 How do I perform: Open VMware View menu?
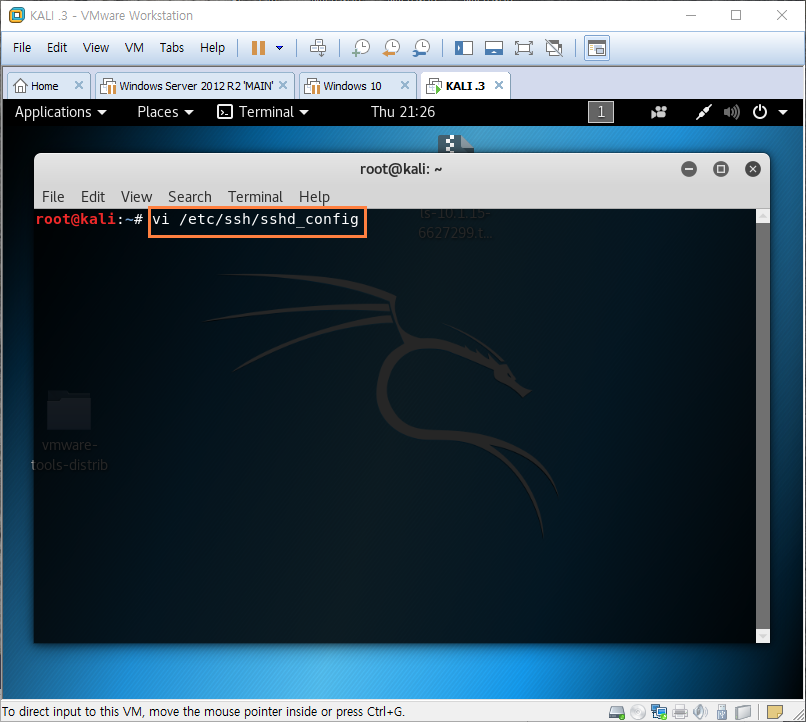tap(96, 48)
